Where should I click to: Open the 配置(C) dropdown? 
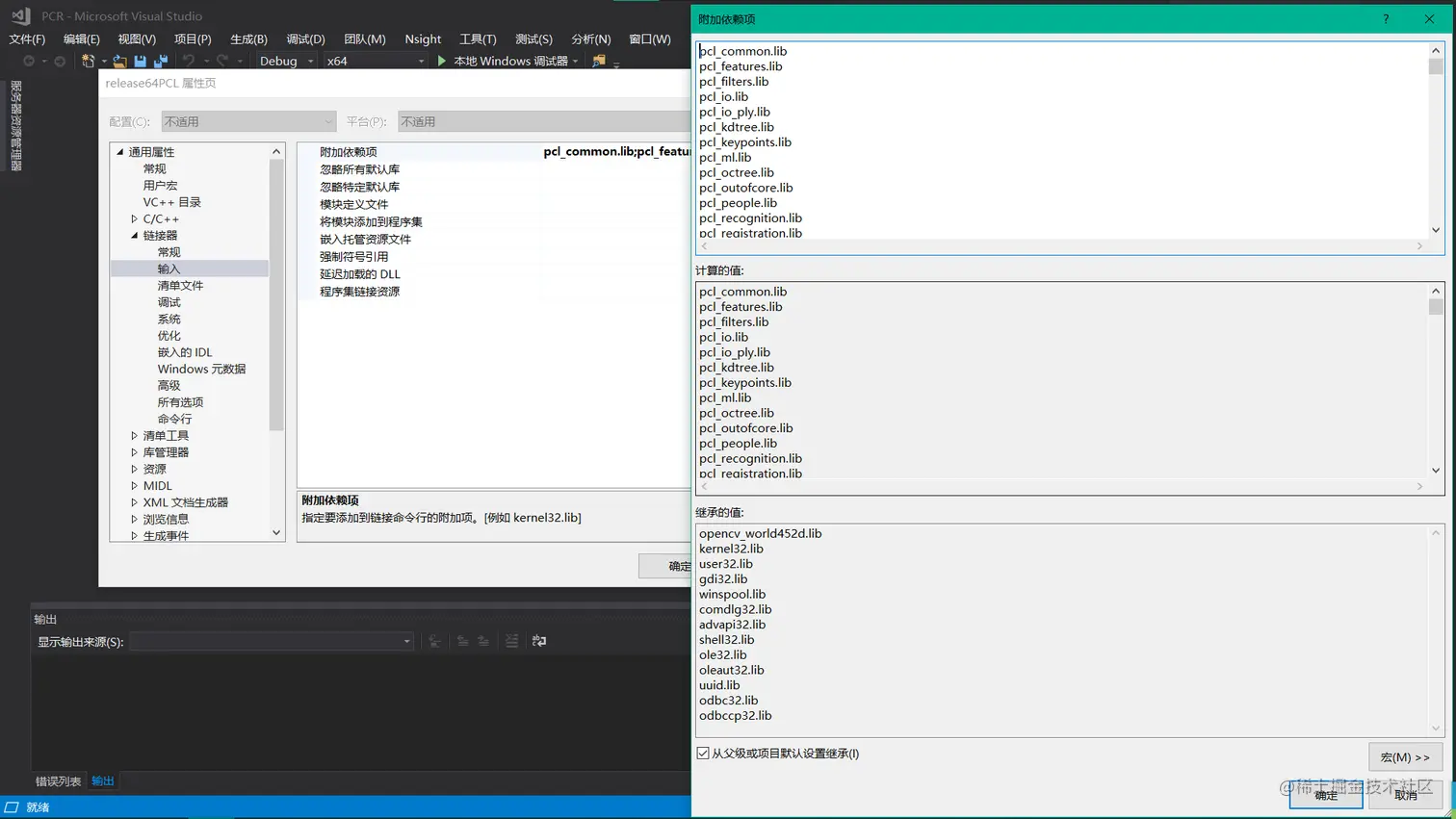(x=248, y=121)
